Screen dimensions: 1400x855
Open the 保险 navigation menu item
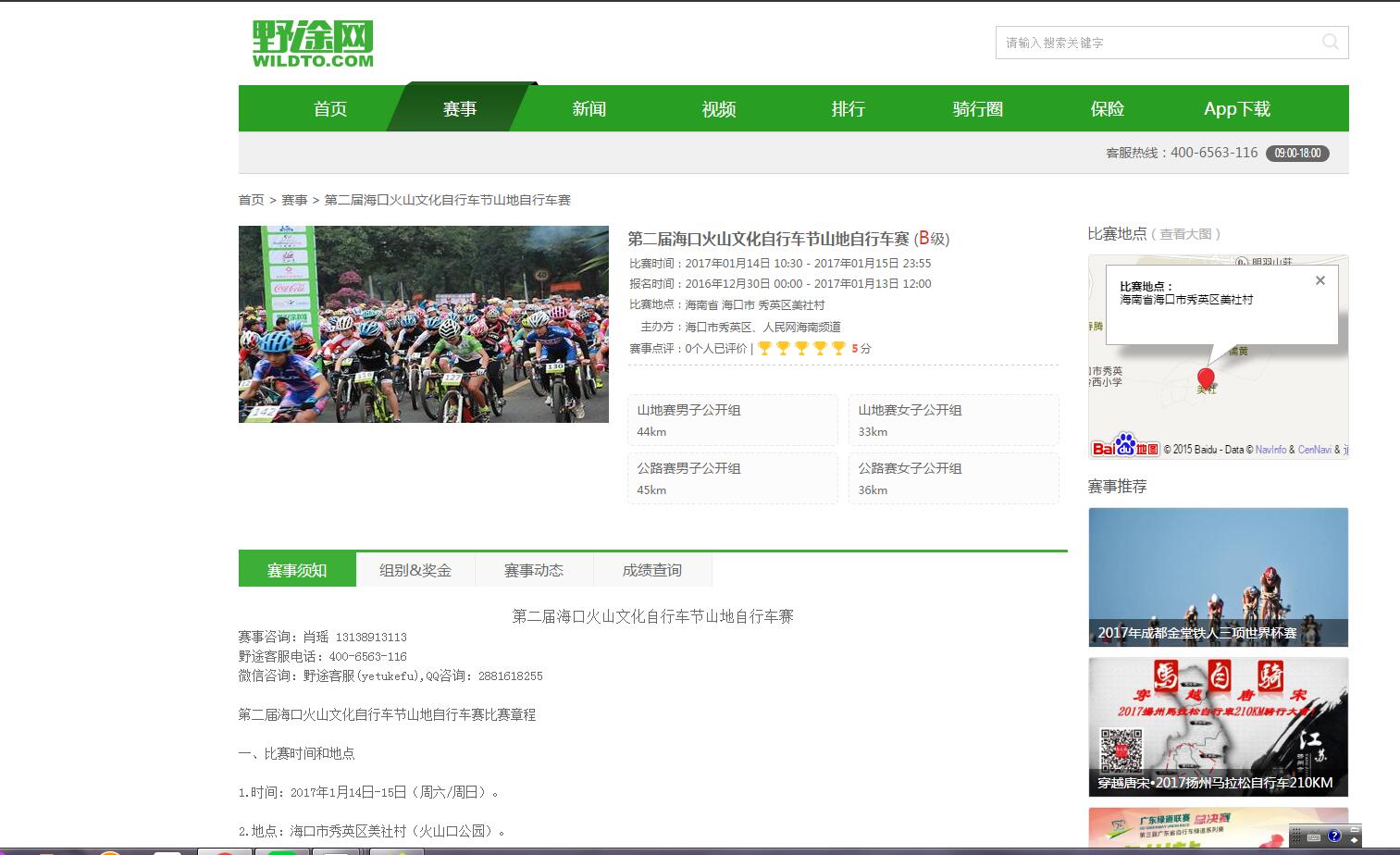tap(1108, 108)
